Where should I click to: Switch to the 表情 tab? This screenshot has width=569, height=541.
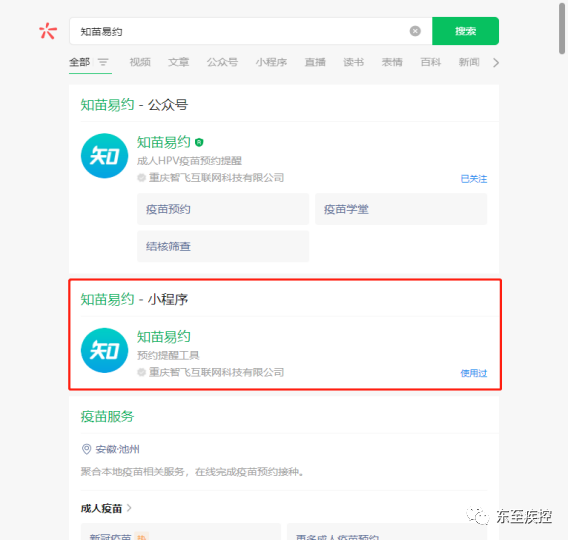click(392, 62)
